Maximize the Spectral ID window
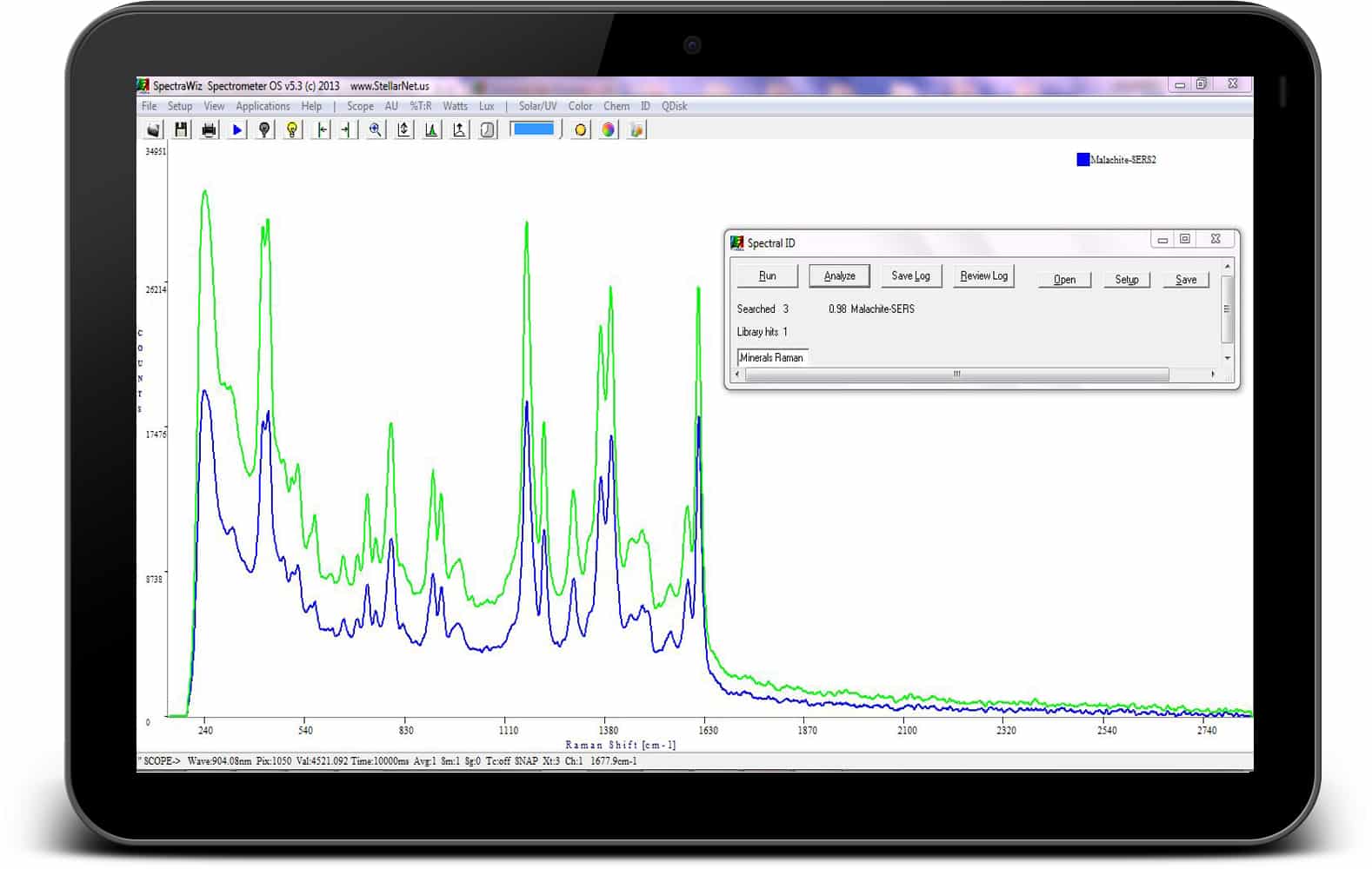This screenshot has width=1372, height=869. point(1185,239)
